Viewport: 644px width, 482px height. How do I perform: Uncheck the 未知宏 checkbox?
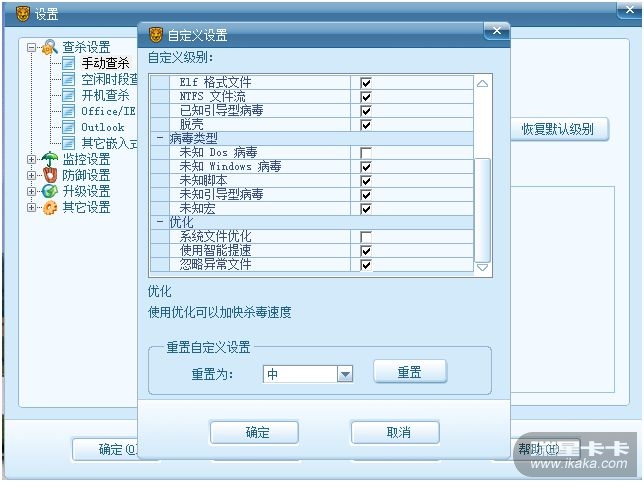click(x=366, y=209)
